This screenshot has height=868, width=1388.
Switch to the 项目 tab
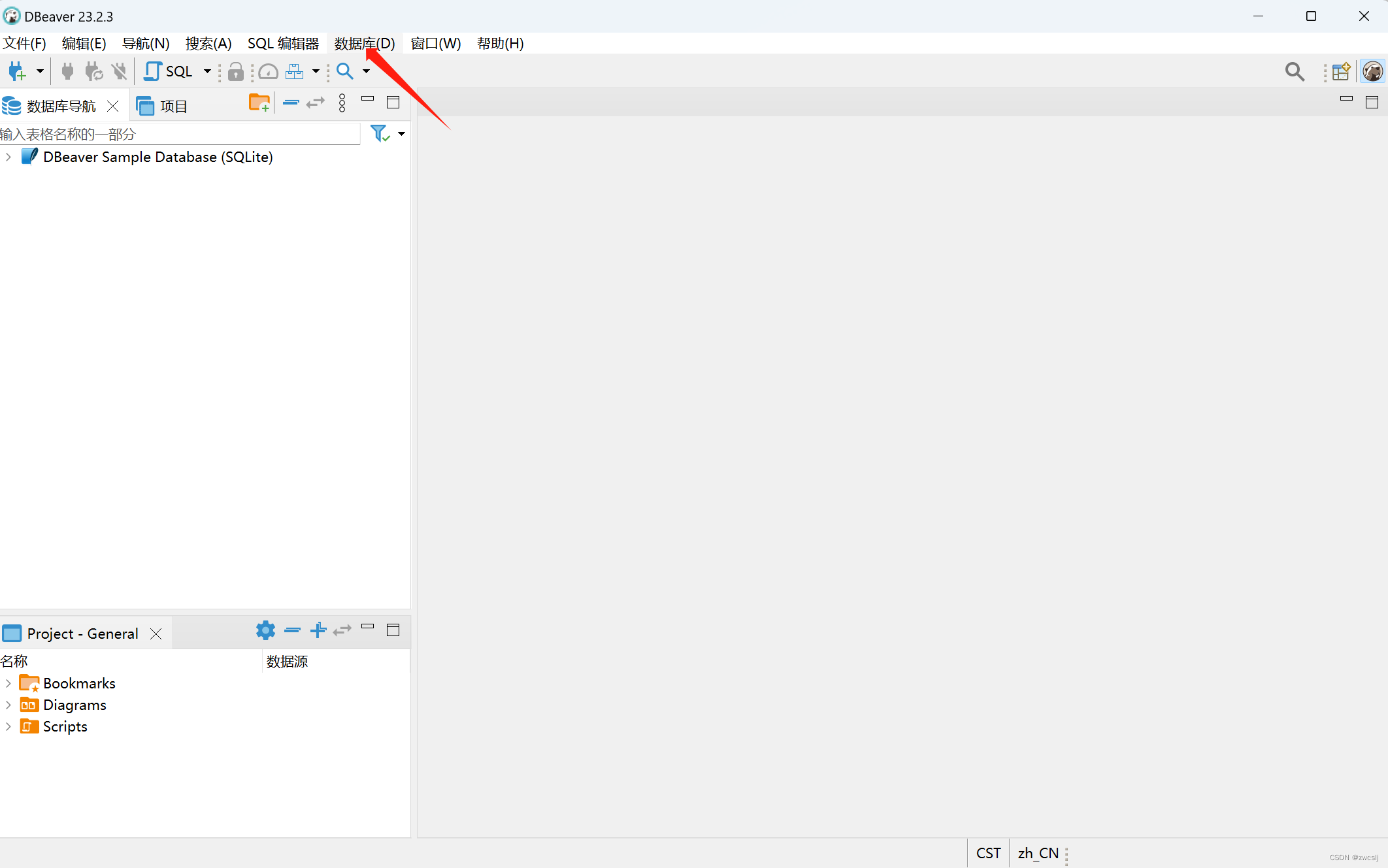coord(163,106)
